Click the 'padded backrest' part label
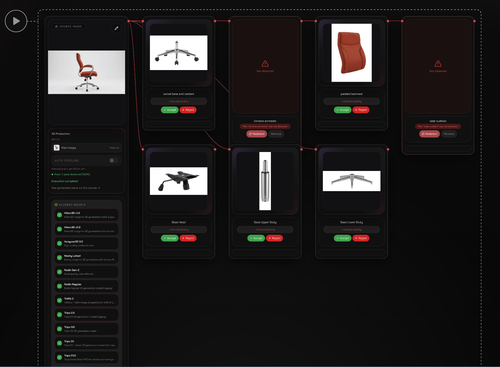This screenshot has height=367, width=500. (352, 94)
